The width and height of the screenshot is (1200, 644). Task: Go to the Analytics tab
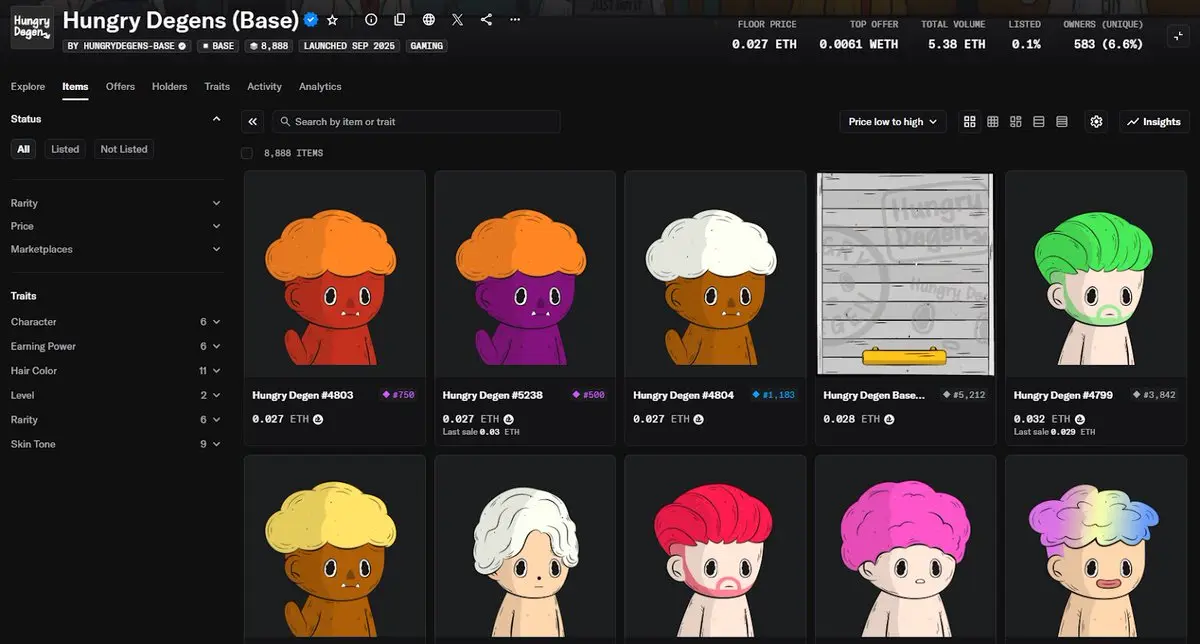tap(320, 87)
